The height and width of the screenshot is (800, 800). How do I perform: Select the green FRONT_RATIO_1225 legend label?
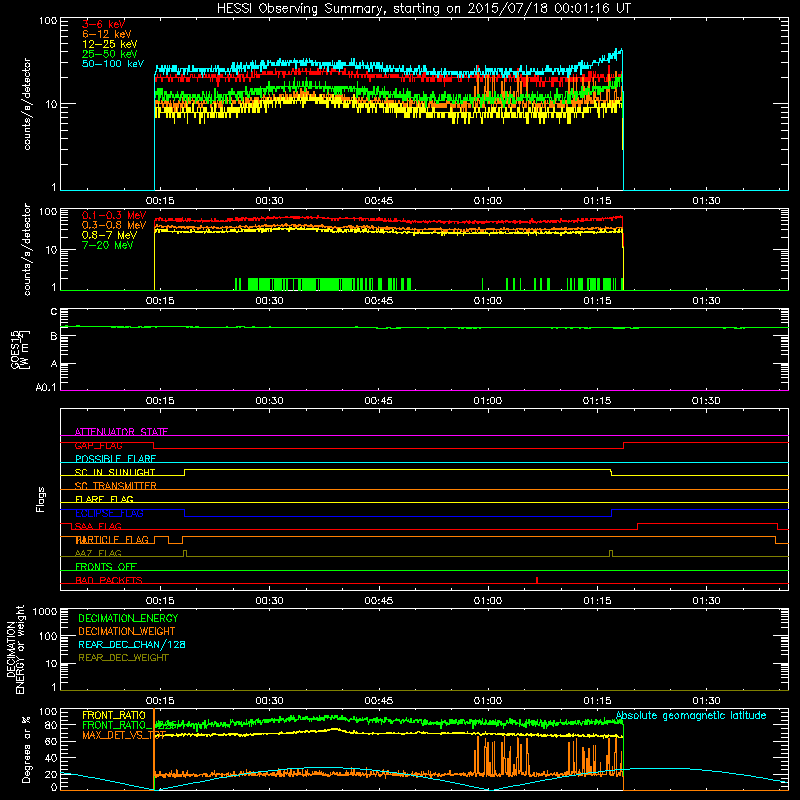[x=130, y=725]
